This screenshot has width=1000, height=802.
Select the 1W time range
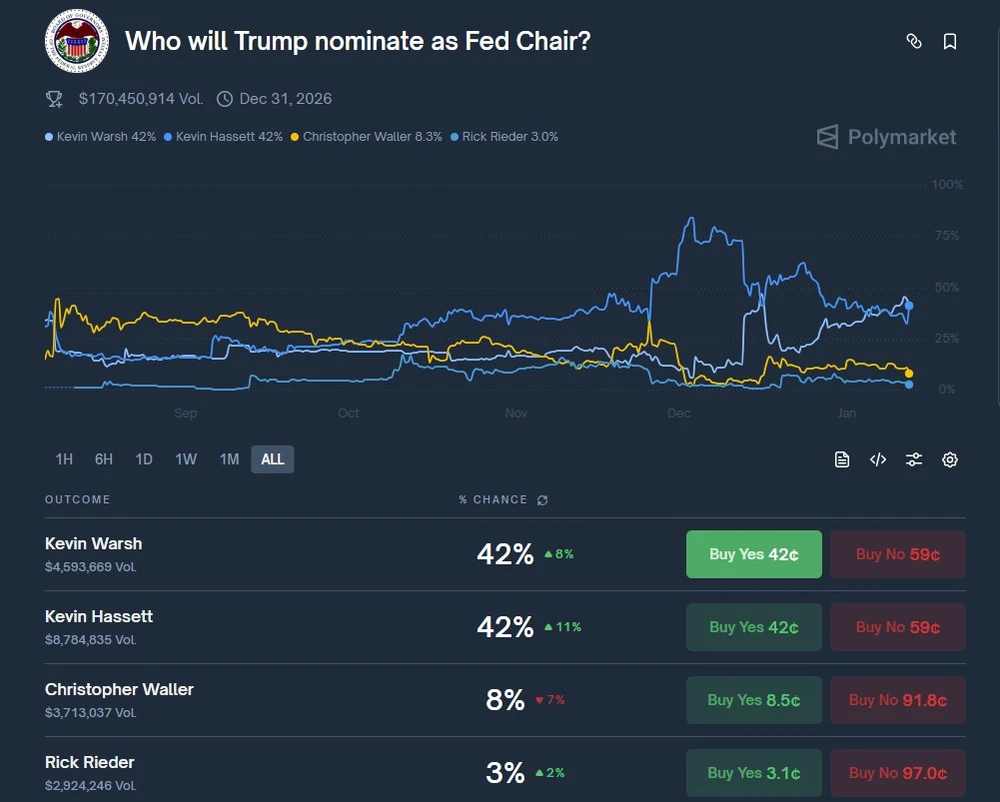[x=186, y=459]
